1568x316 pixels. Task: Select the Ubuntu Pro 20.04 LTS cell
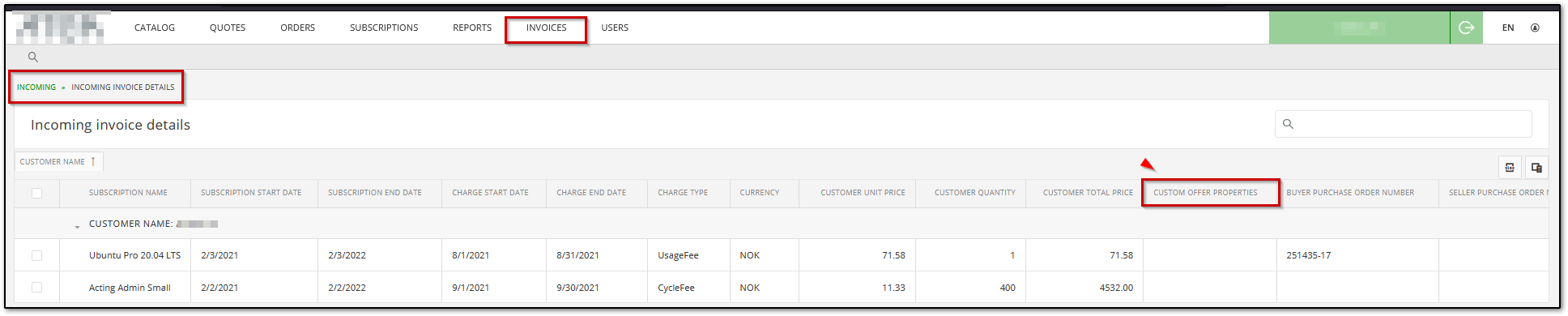tap(134, 255)
